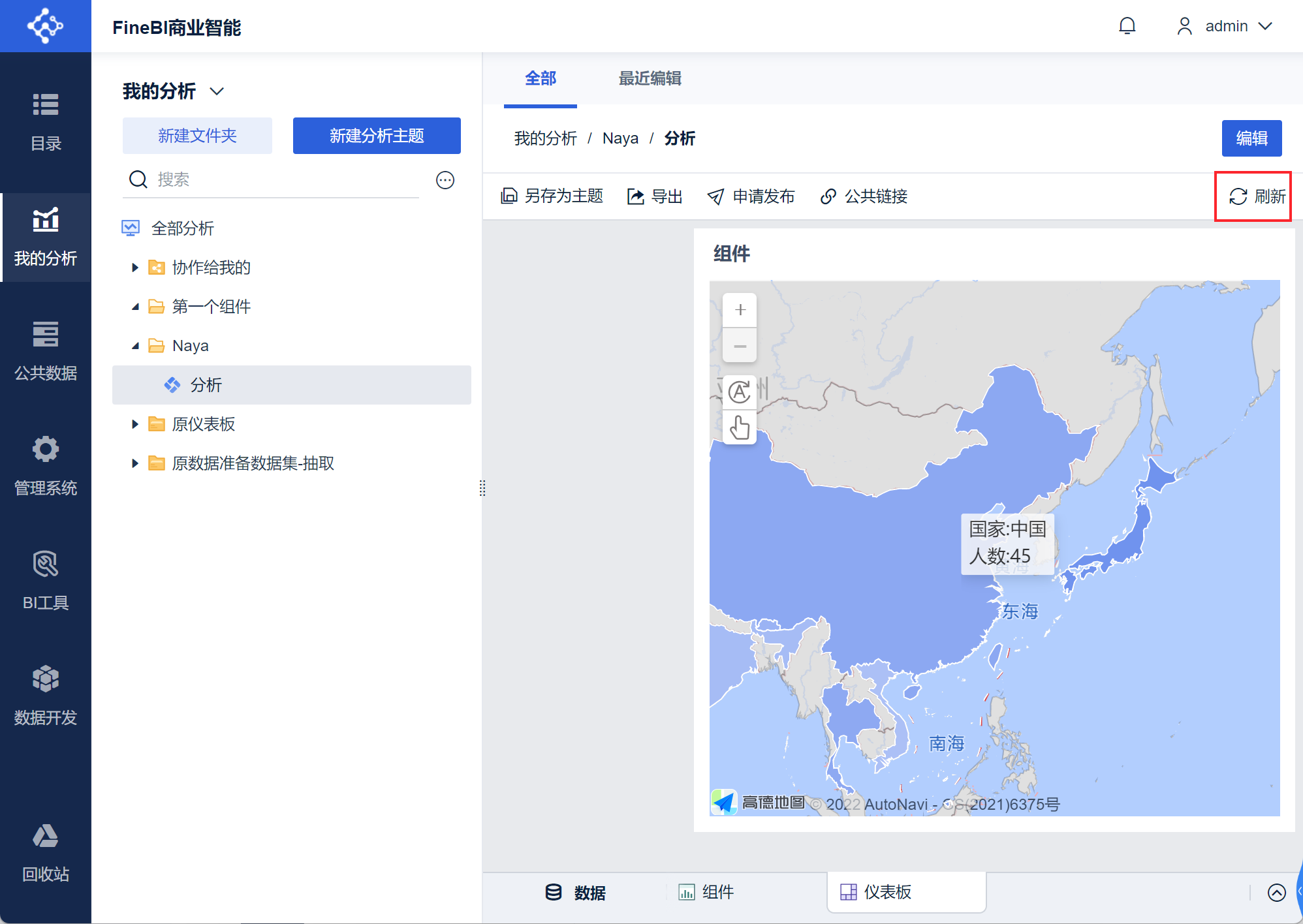
Task: Collapse the Naya folder
Action: coord(135,346)
